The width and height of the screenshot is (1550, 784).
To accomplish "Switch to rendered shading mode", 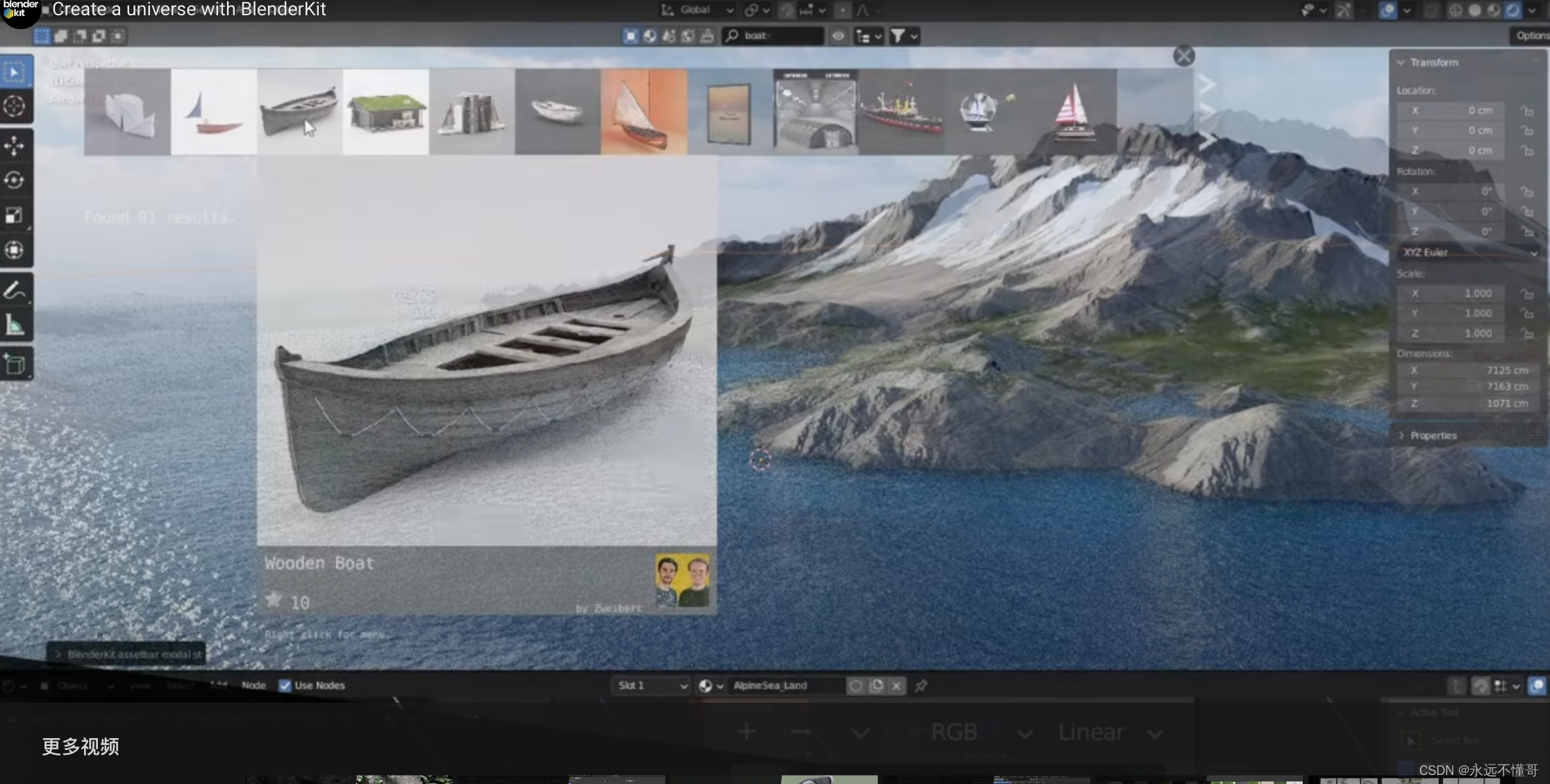I will click(x=1512, y=10).
